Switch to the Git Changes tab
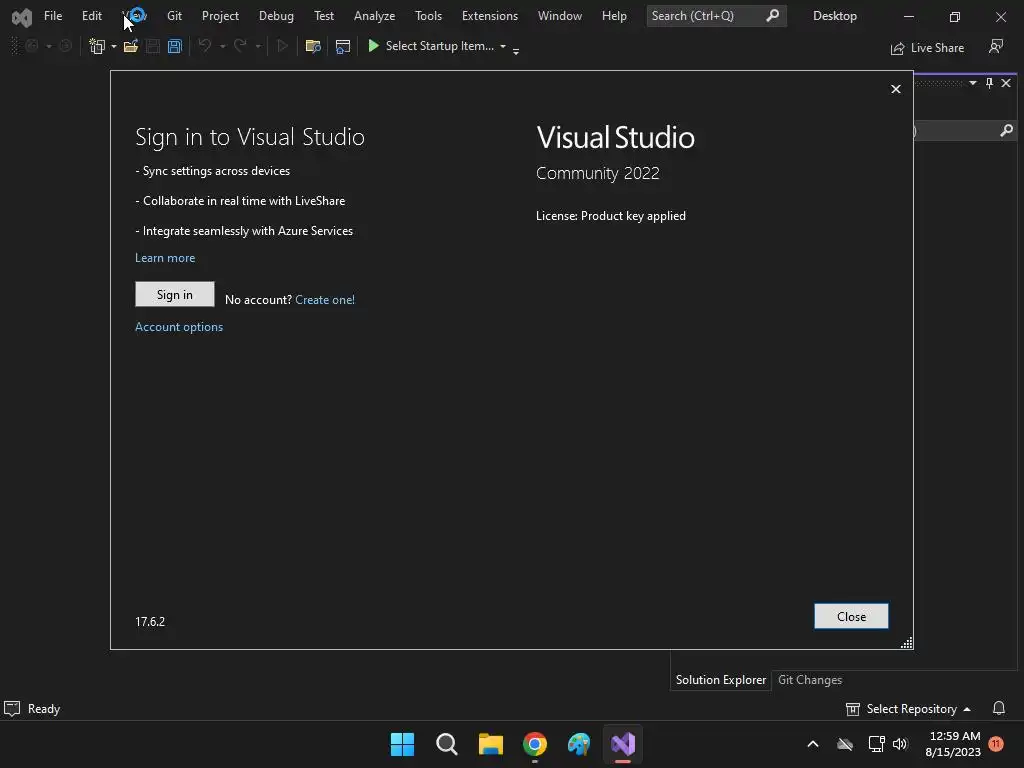1024x768 pixels. click(810, 680)
